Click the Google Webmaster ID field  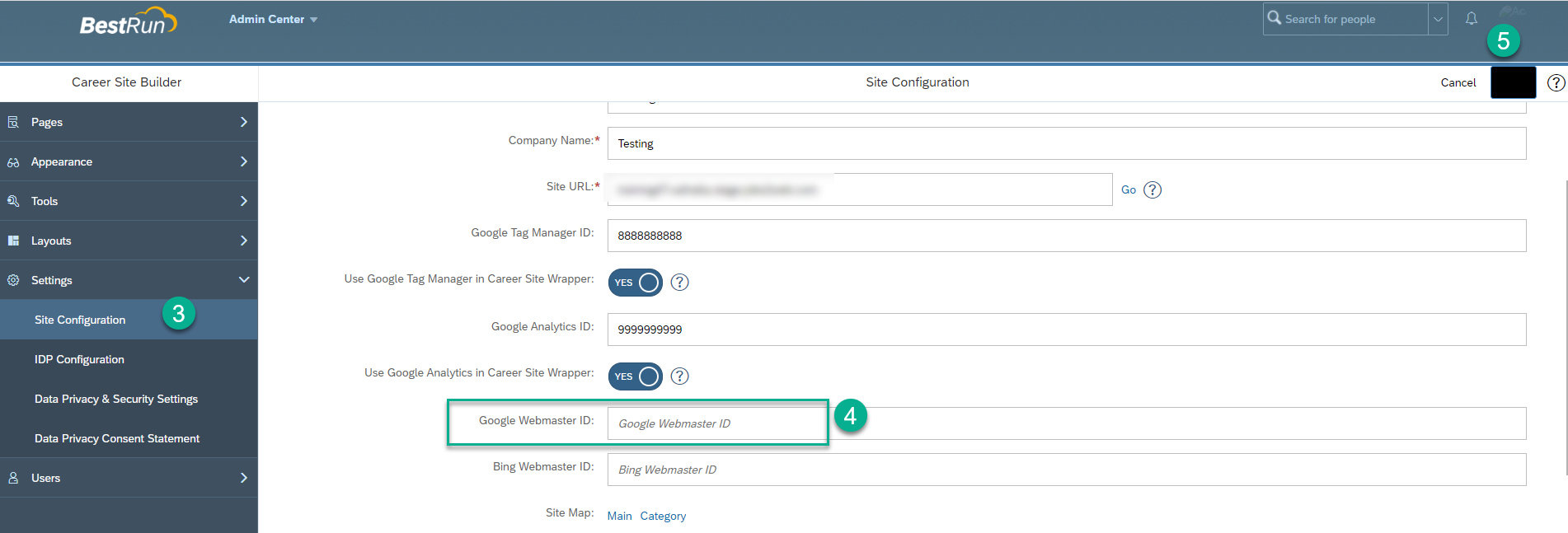(1067, 423)
